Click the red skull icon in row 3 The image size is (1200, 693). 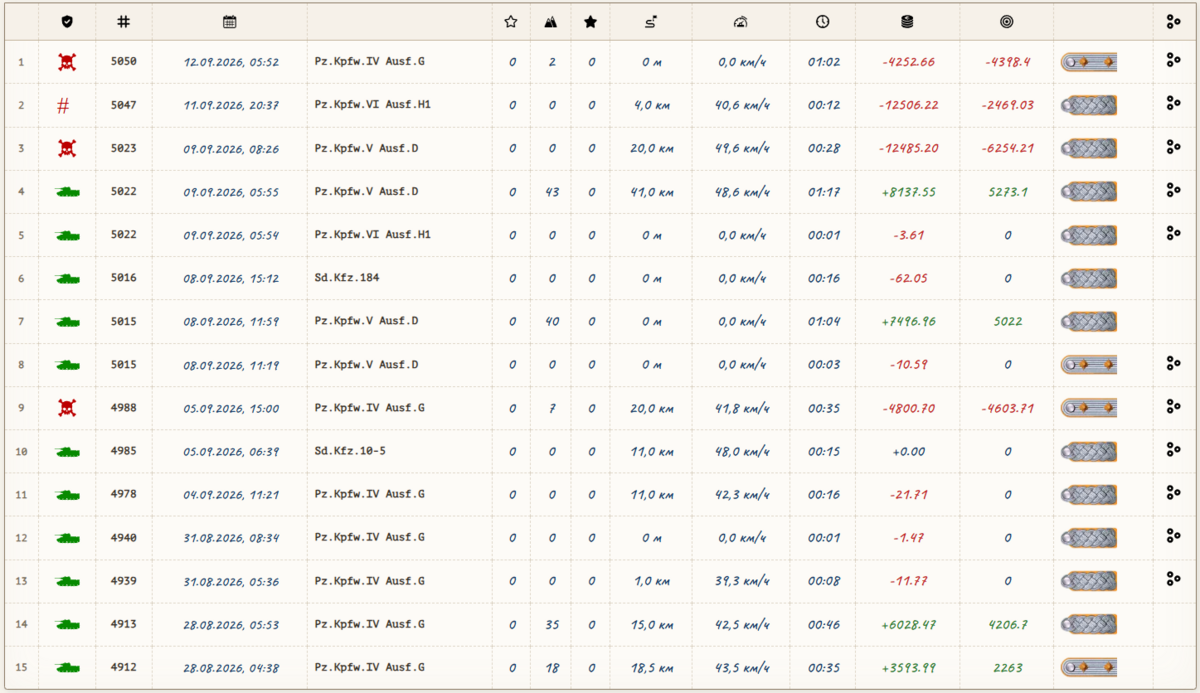point(67,148)
